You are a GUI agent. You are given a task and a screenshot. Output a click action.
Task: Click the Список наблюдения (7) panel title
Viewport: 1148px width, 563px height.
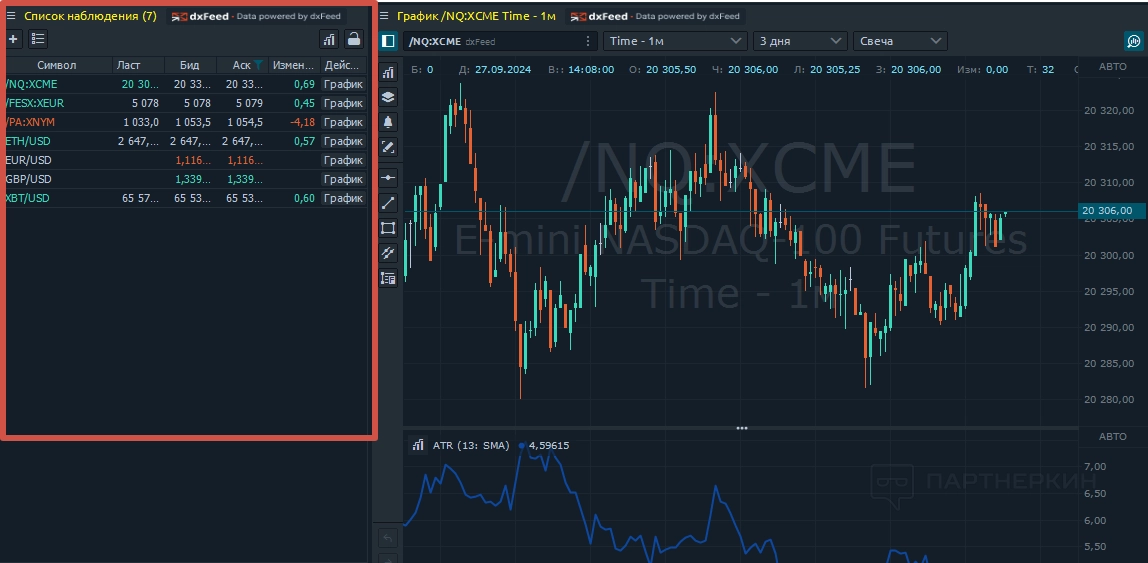pyautogui.click(x=90, y=16)
